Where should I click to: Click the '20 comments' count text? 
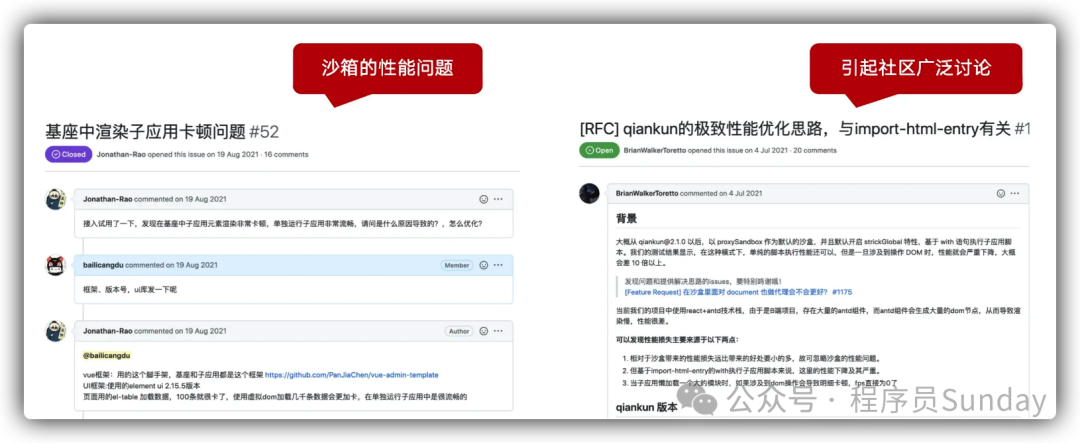(x=816, y=150)
